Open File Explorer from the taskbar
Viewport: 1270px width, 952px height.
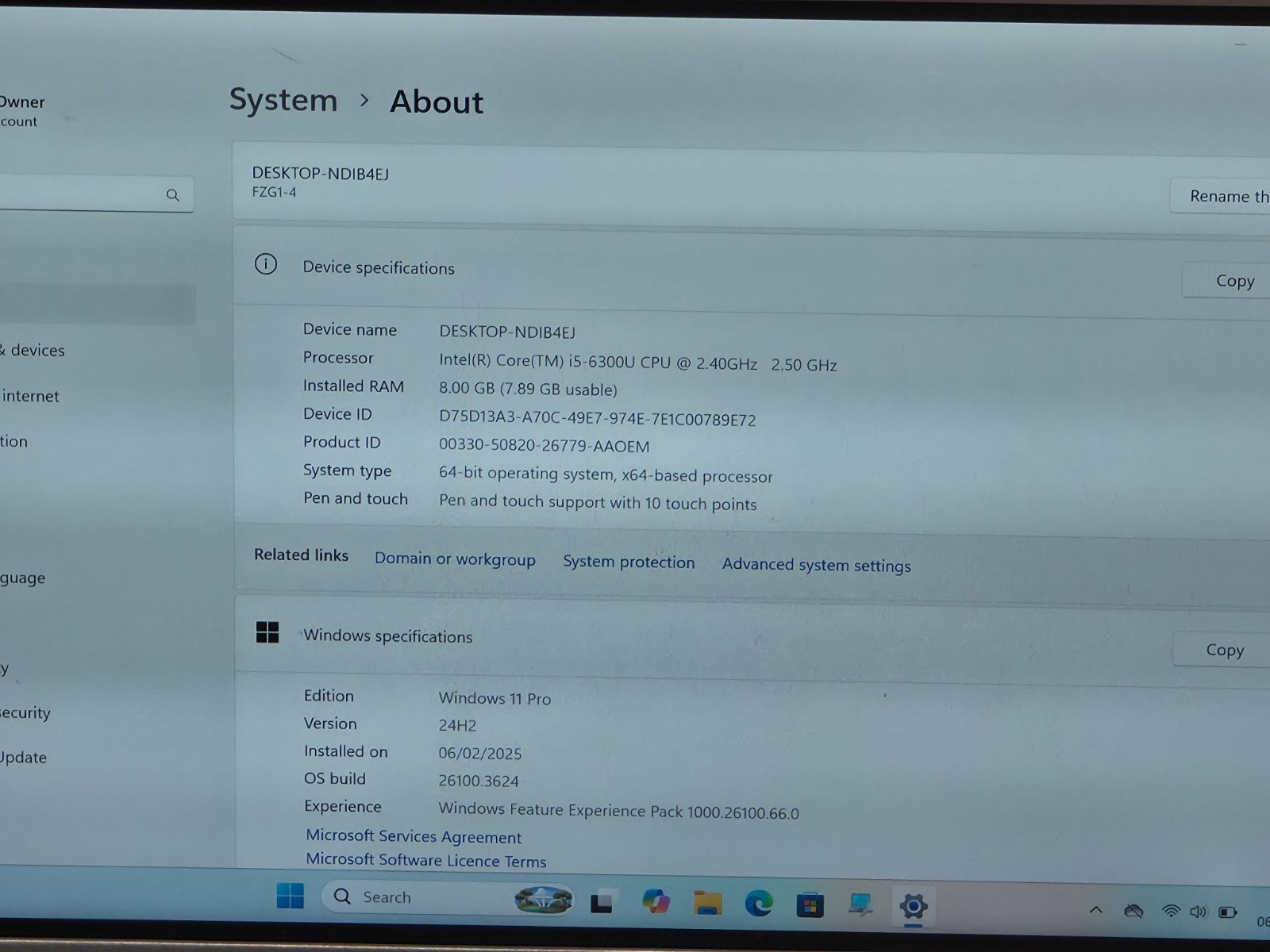[x=707, y=903]
